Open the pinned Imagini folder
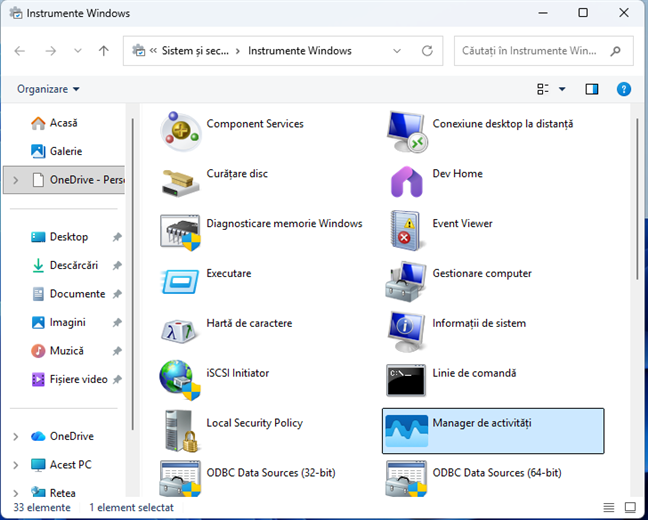Viewport: 648px width, 520px height. coord(58,322)
